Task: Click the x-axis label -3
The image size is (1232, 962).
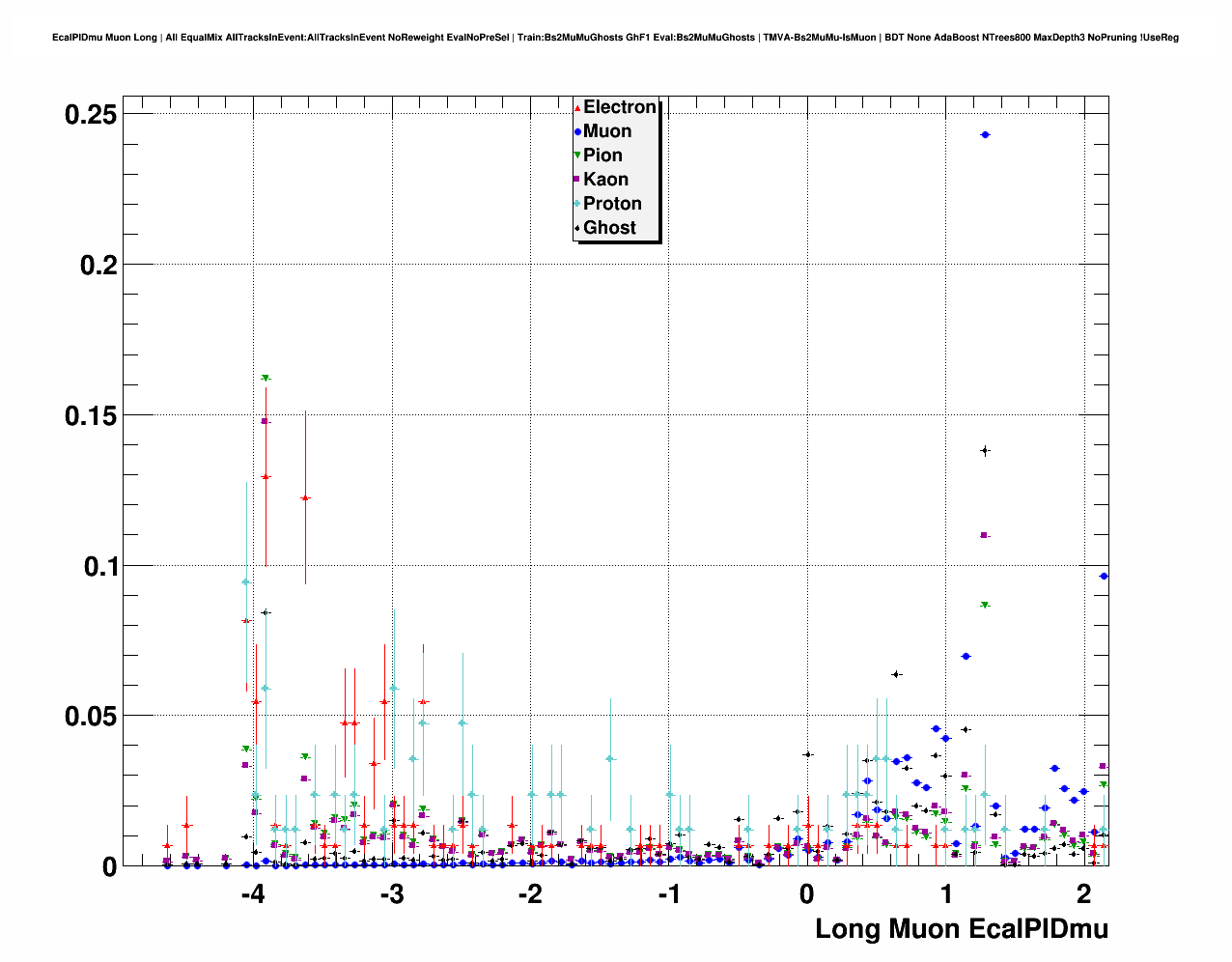Action: [x=391, y=893]
